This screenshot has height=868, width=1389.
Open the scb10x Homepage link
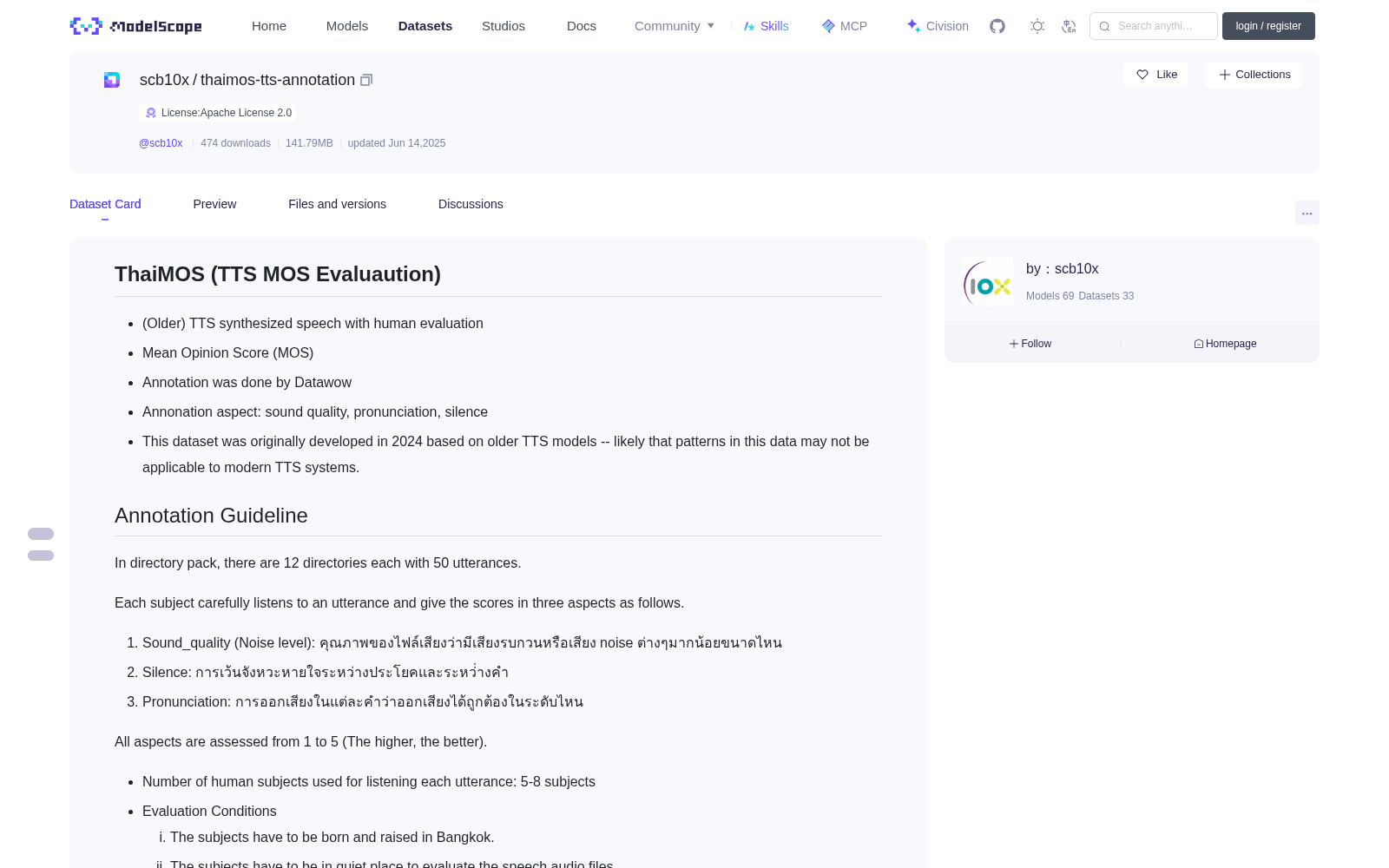[x=1225, y=344]
